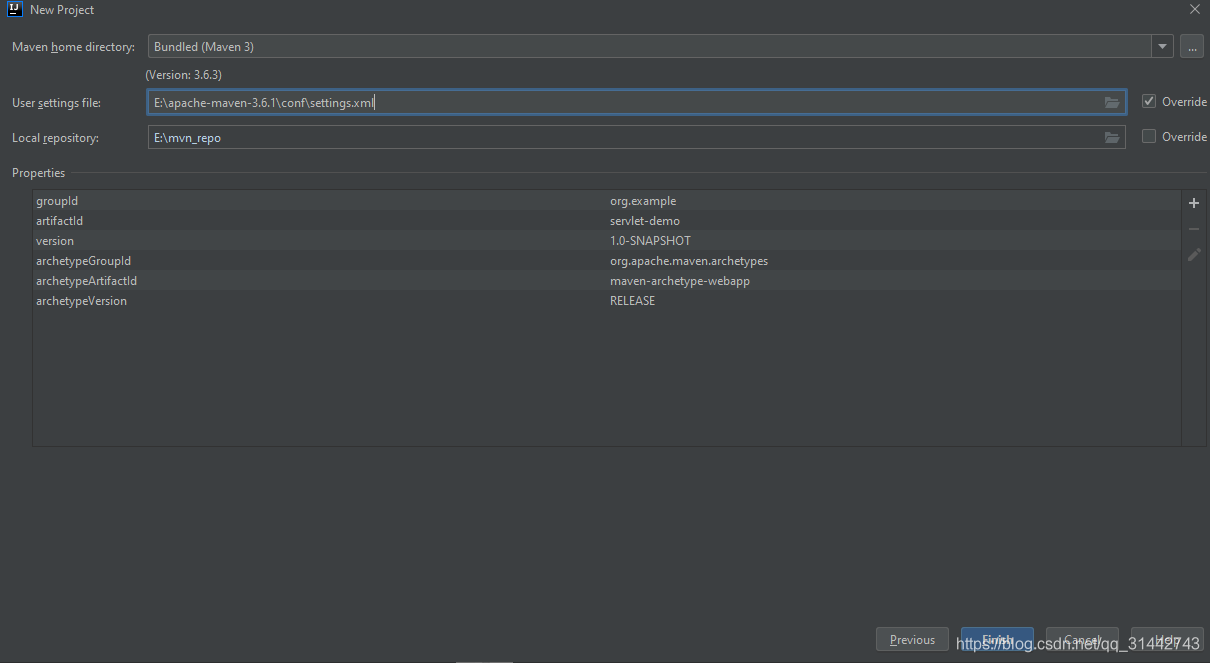Uncheck Override for User settings file

click(1149, 101)
